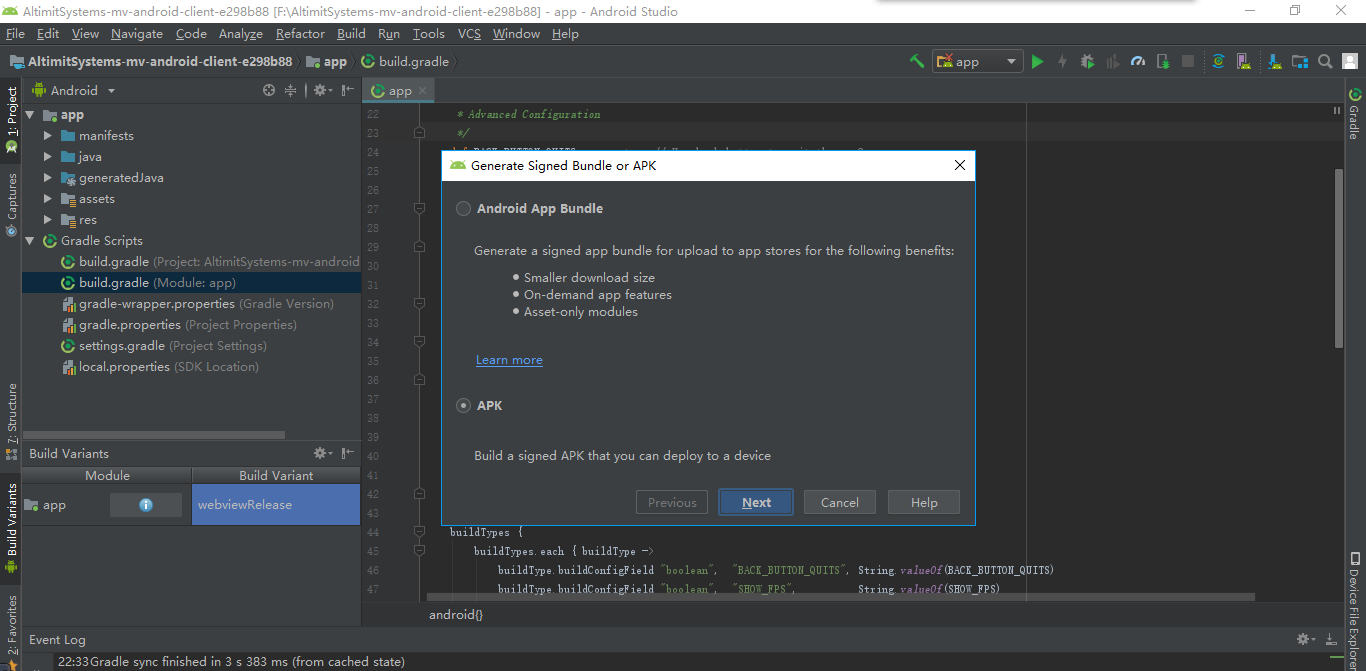Open AVD Manager from the toolbar

(1243, 61)
